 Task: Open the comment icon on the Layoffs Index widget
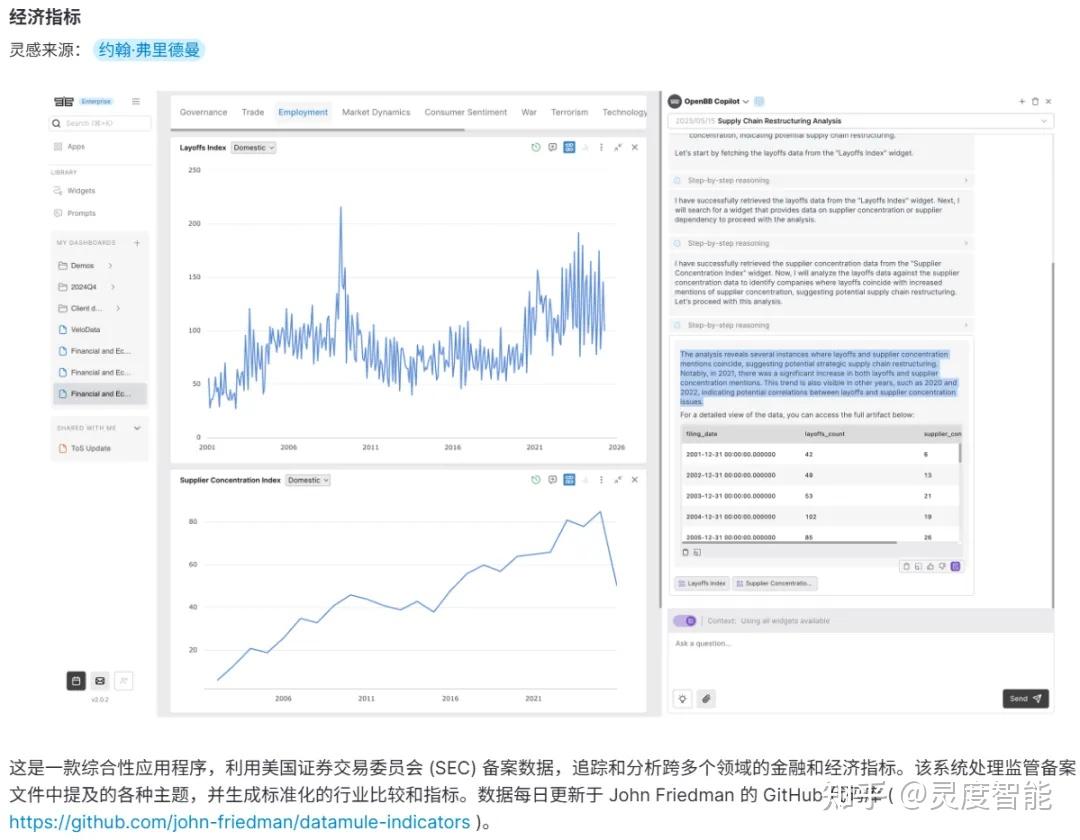(553, 147)
